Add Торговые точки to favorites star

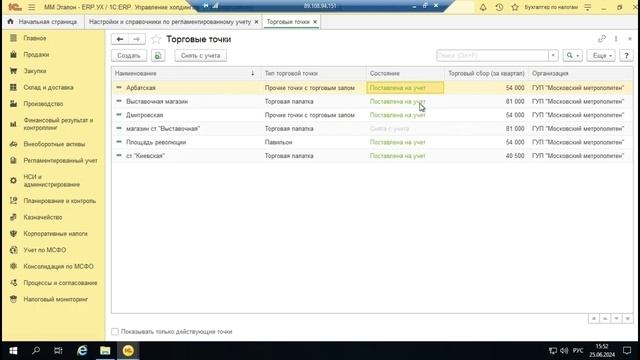(156, 39)
